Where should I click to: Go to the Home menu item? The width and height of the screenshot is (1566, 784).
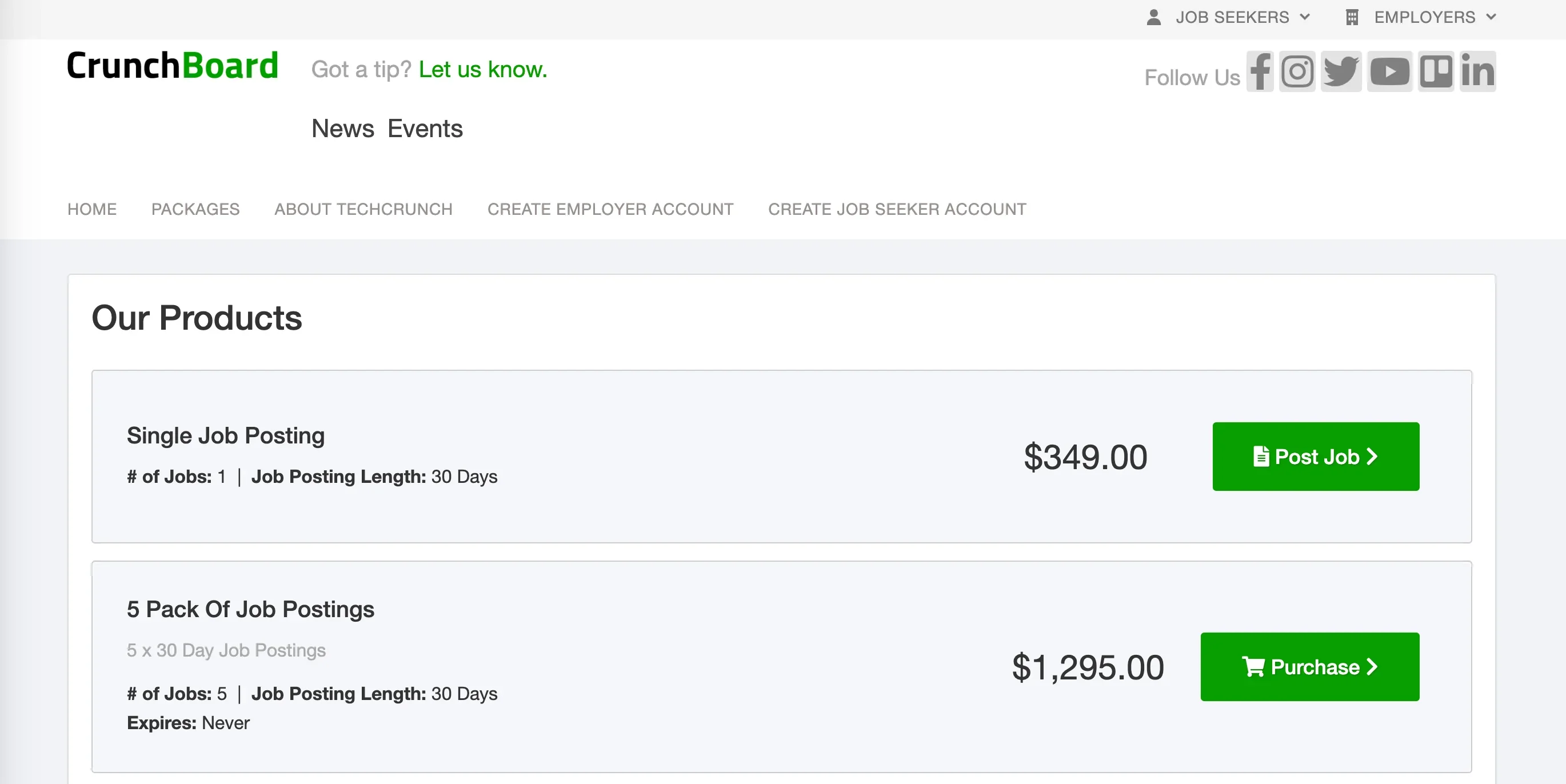click(92, 209)
